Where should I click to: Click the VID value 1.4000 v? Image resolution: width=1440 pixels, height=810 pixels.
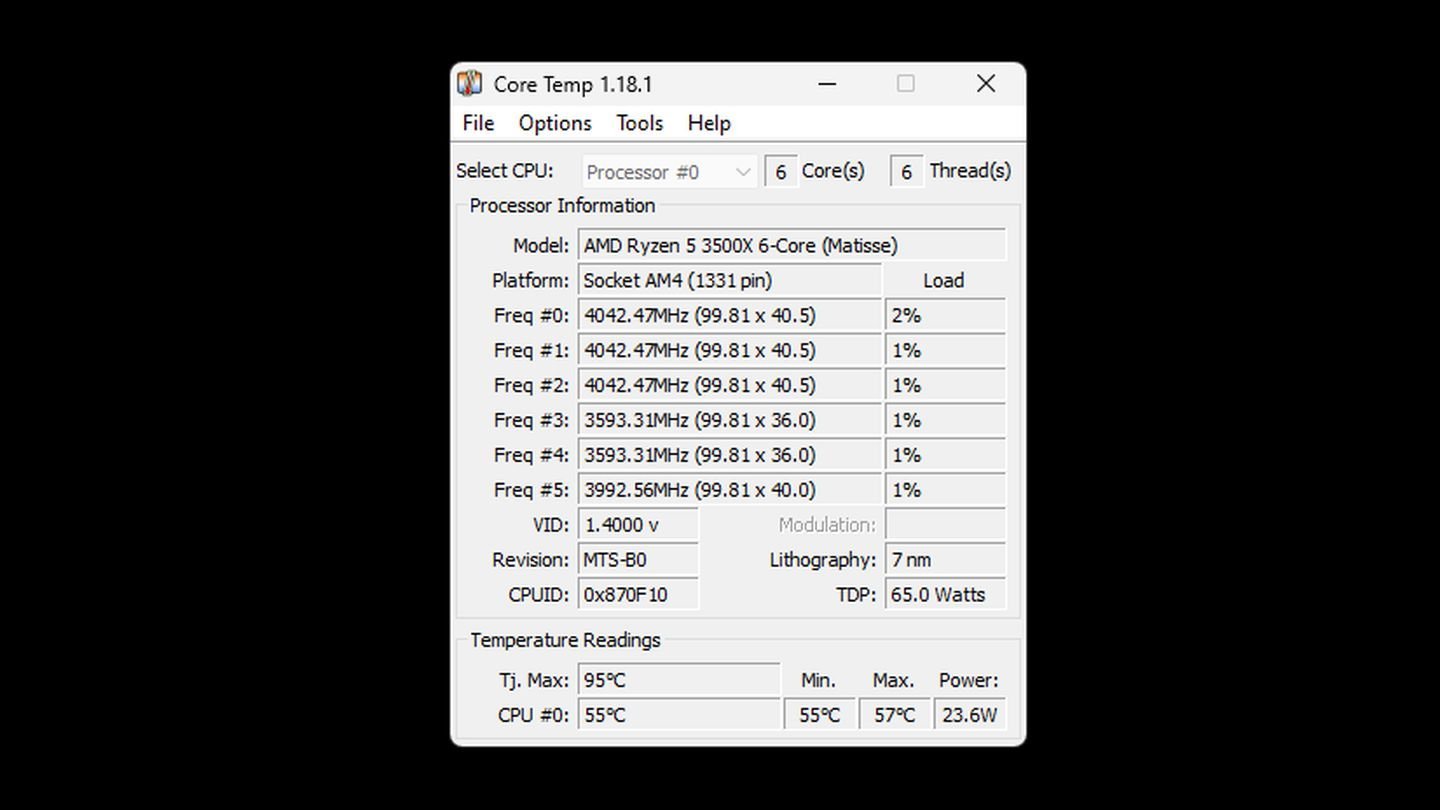pyautogui.click(x=638, y=525)
